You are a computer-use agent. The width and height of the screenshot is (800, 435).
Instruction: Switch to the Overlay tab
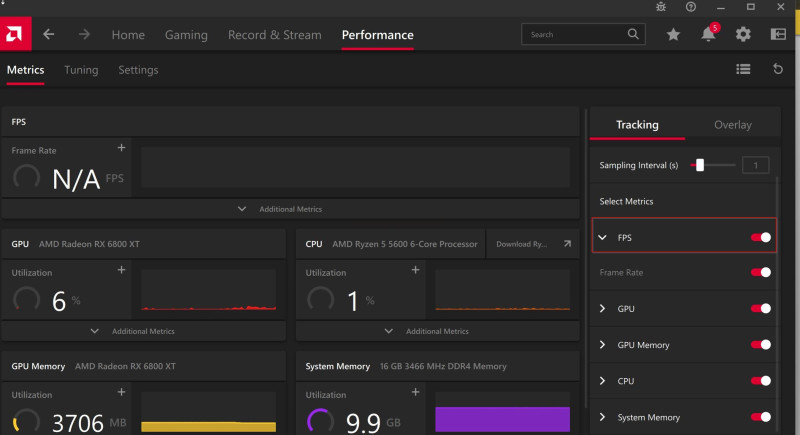tap(733, 124)
